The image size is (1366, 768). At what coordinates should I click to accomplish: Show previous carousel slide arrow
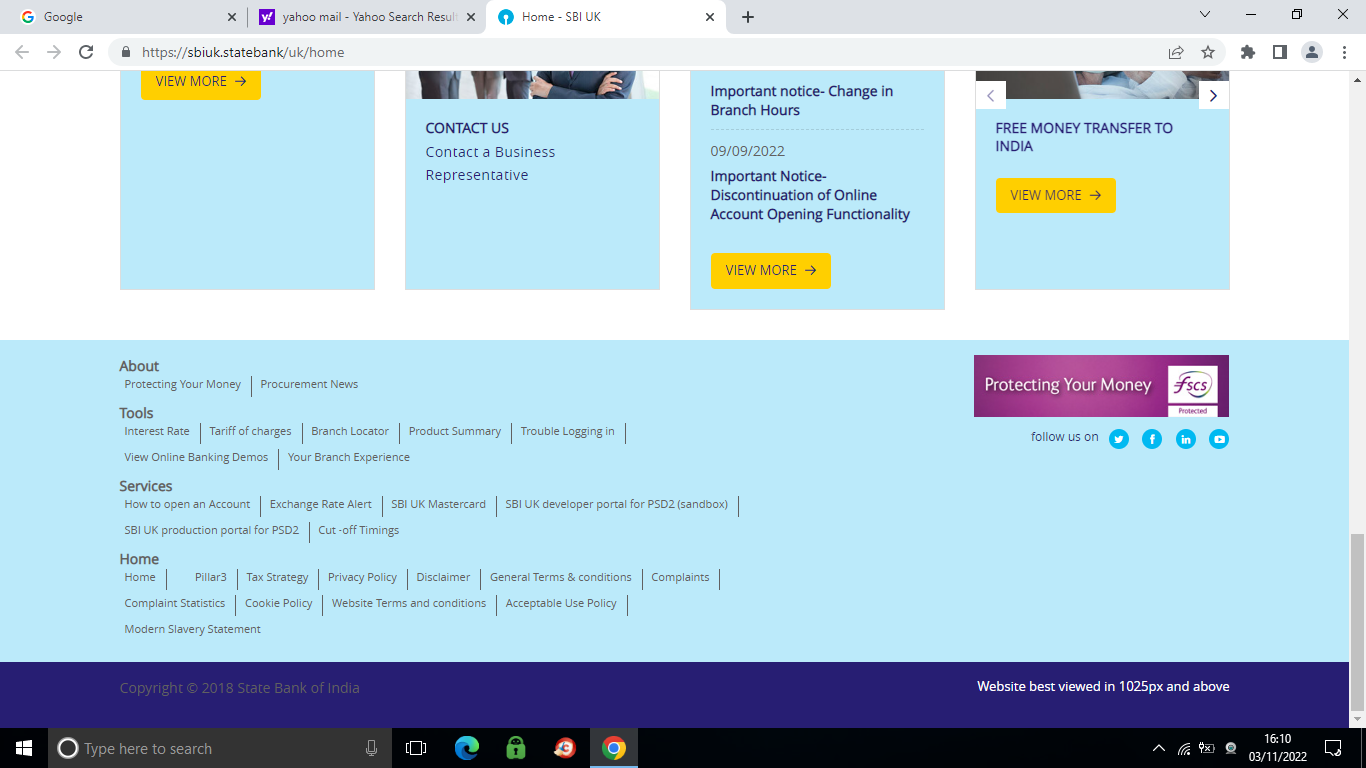(990, 95)
